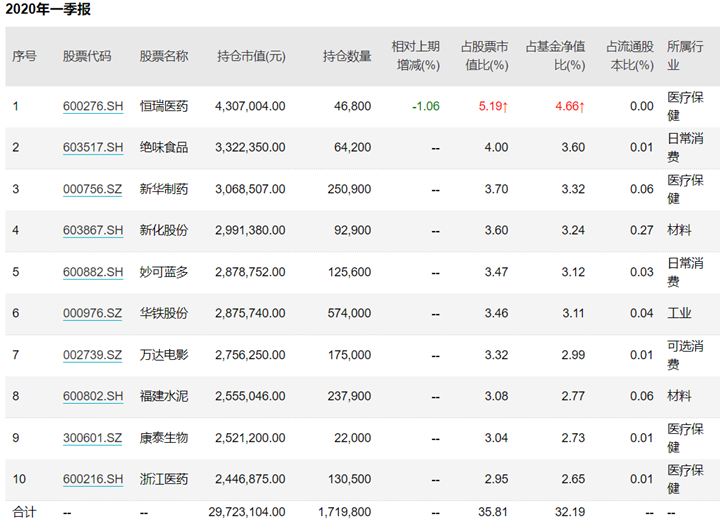The height and width of the screenshot is (523, 720).
Task: Click market value 2,446,875.00
Action: (250, 479)
